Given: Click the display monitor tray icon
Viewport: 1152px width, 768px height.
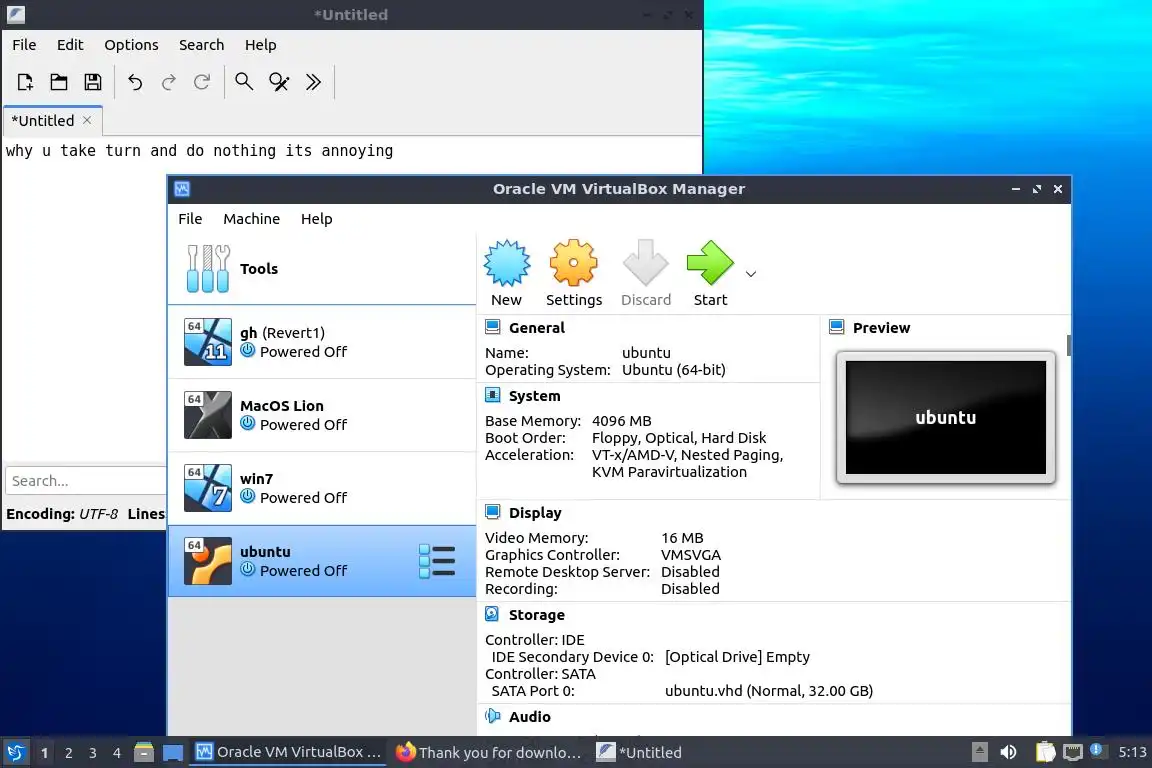Looking at the screenshot, I should pos(1073,752).
